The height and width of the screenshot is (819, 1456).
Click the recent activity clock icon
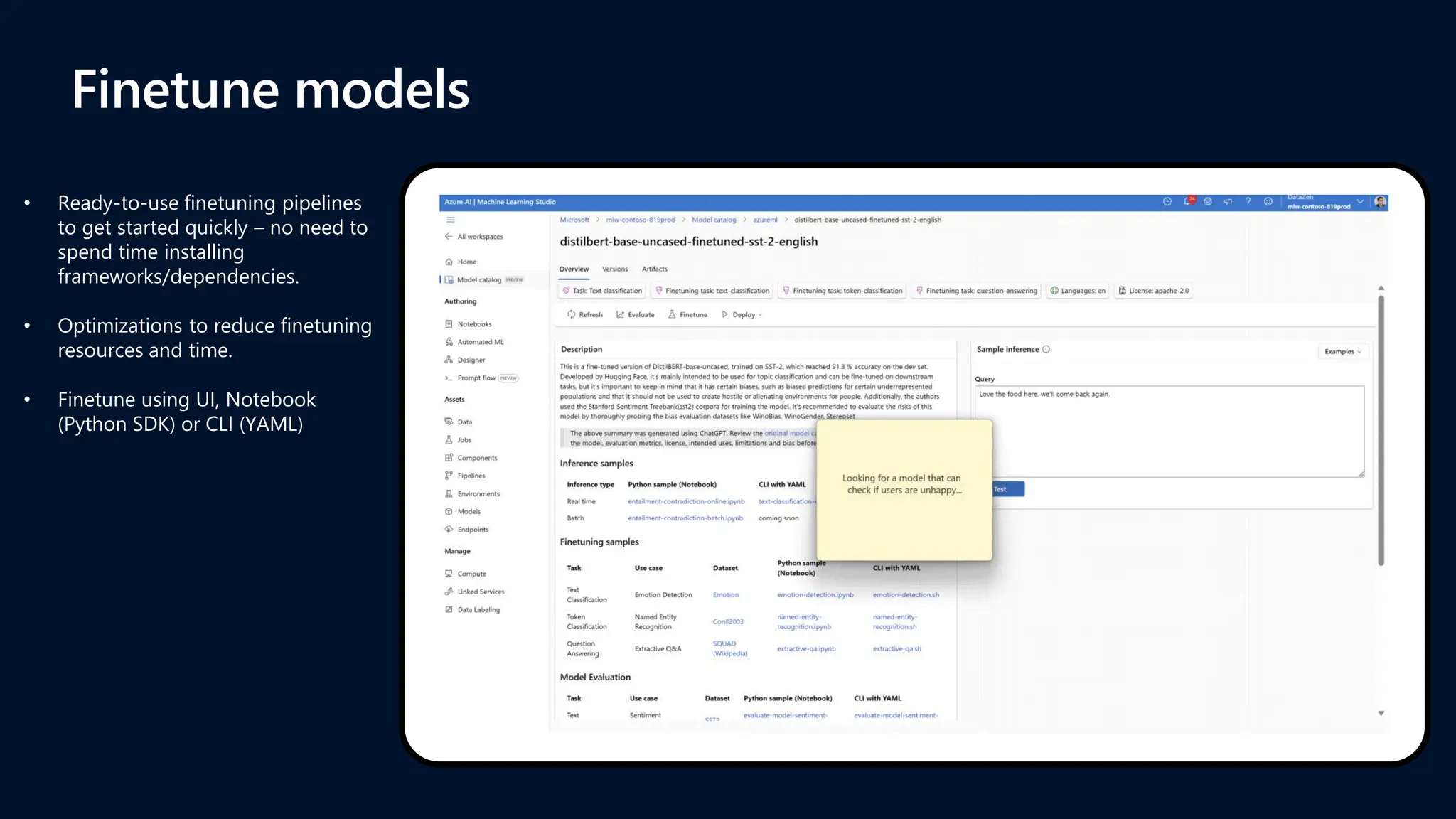pos(1167,202)
